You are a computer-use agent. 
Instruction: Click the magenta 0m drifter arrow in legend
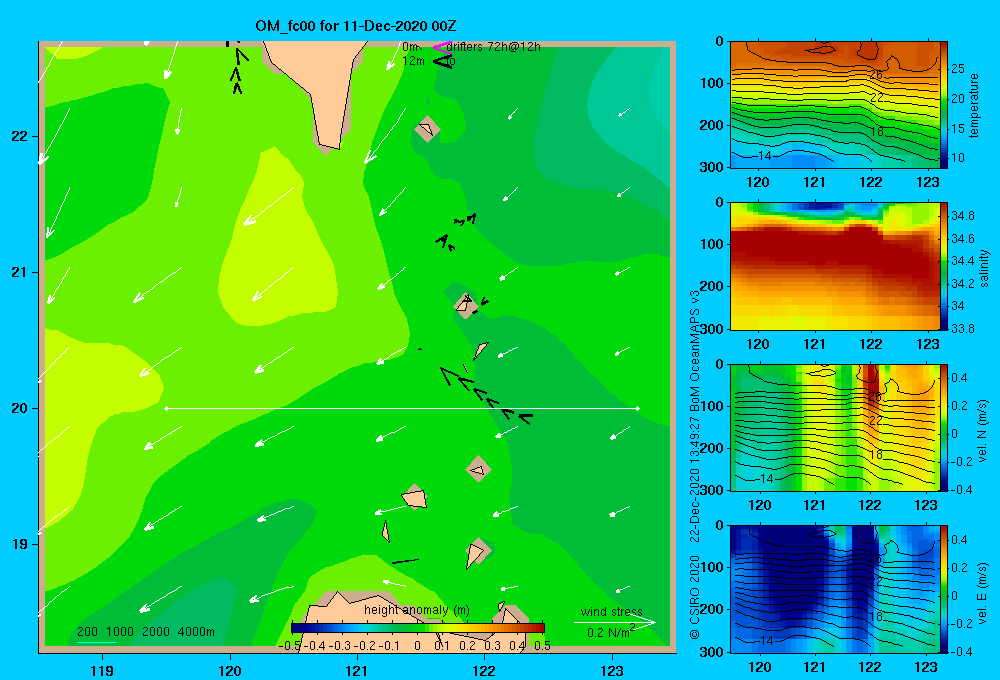coord(441,47)
